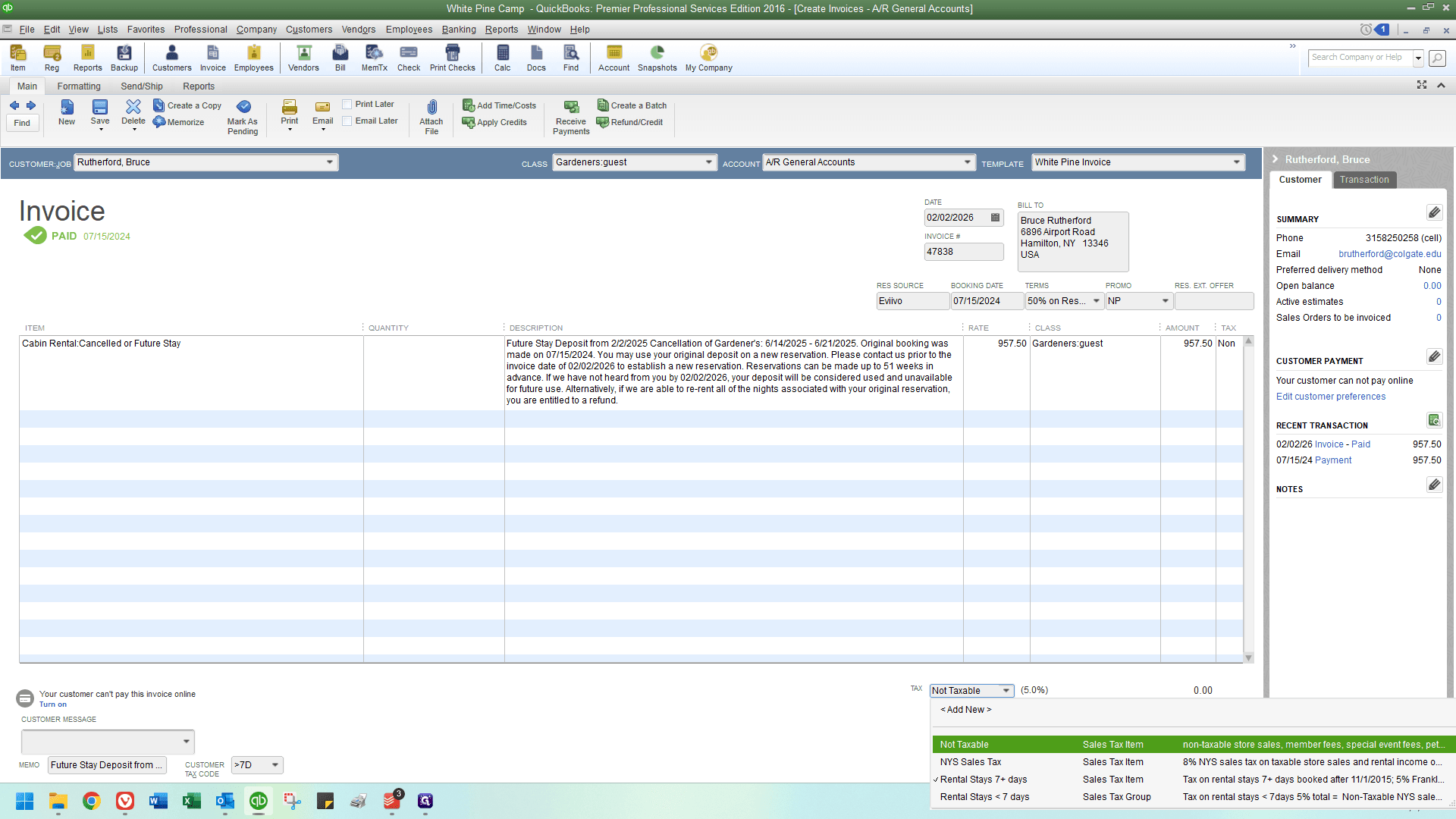This screenshot has width=1456, height=819.
Task: Open the date calendar picker icon
Action: 996,218
